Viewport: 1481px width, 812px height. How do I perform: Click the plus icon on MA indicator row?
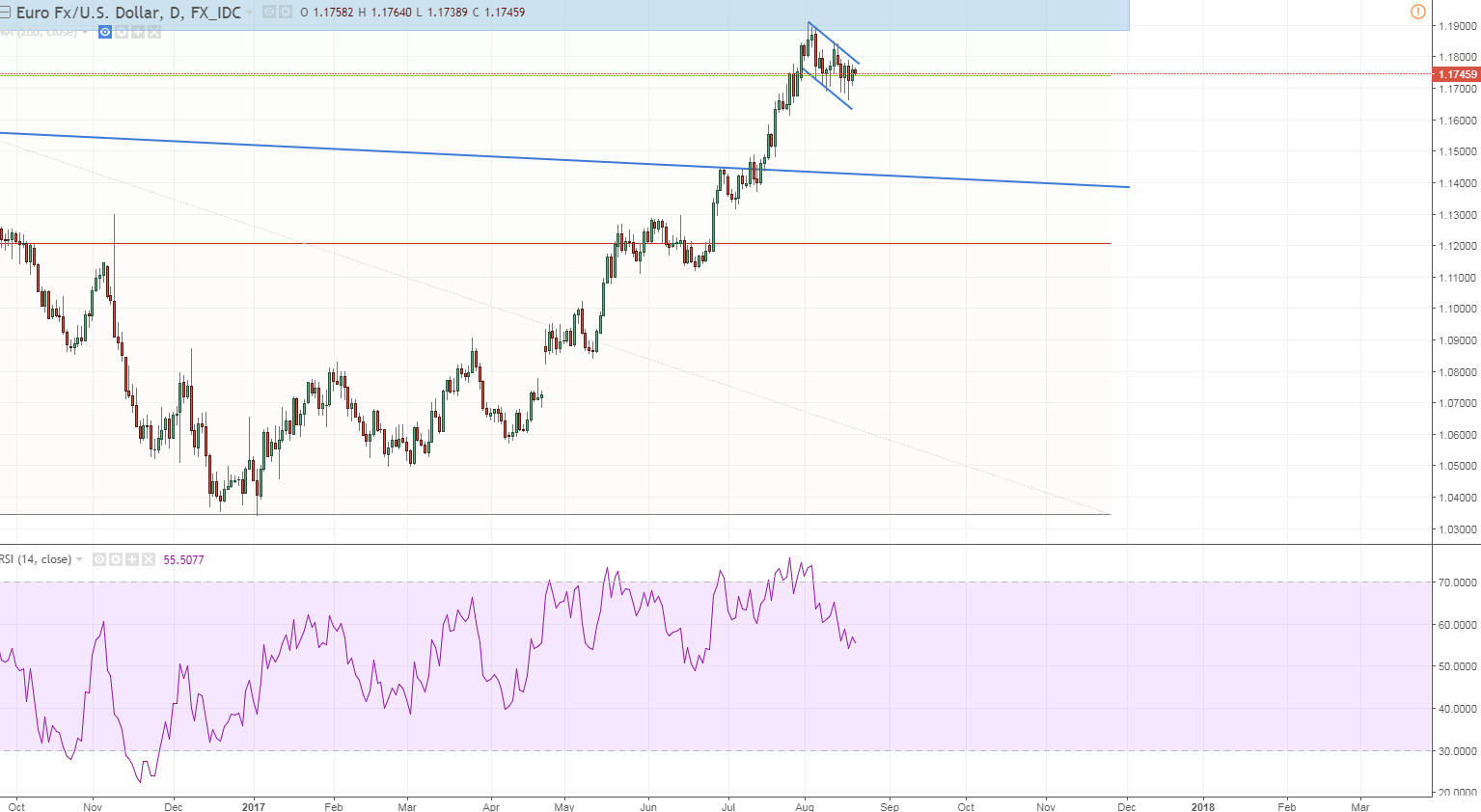tap(138, 32)
